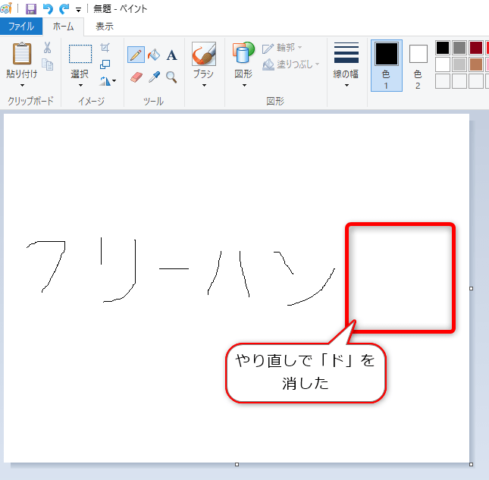
Task: Open the 選択 selection dropdown arrow
Action: pos(80,85)
